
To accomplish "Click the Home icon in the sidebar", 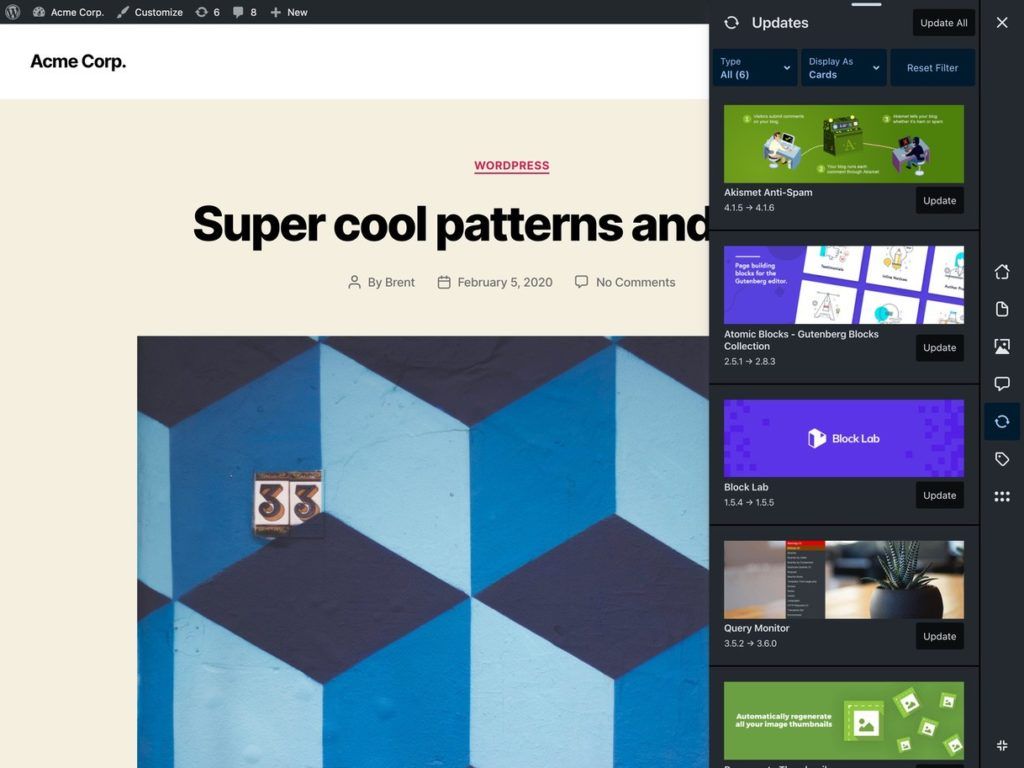I will tap(1002, 271).
